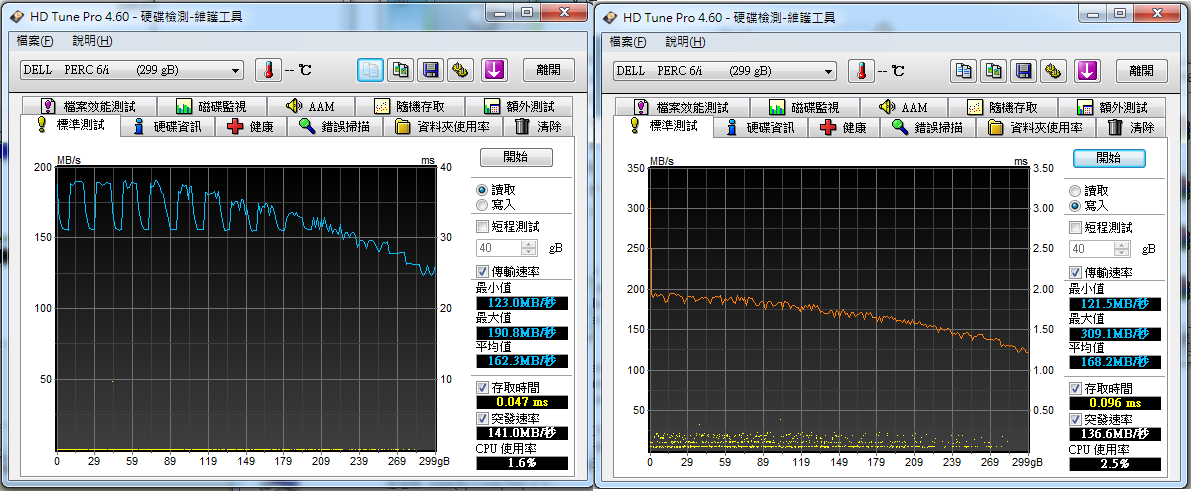Viewport: 1193px width, 491px height.
Task: Open 隨機存取 tab in left window
Action: [x=409, y=107]
